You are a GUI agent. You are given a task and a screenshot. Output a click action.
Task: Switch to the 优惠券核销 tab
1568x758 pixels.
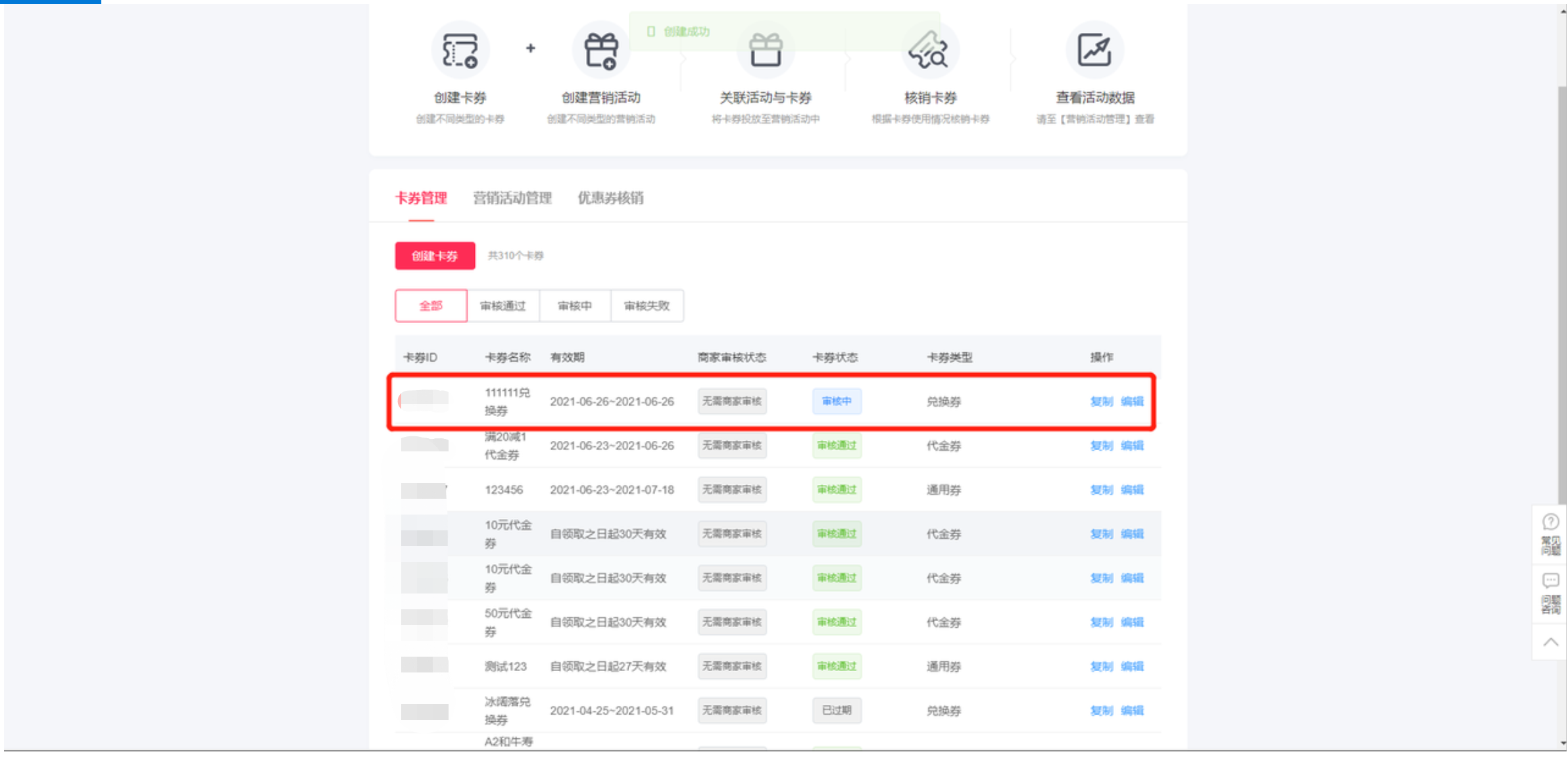tap(610, 198)
